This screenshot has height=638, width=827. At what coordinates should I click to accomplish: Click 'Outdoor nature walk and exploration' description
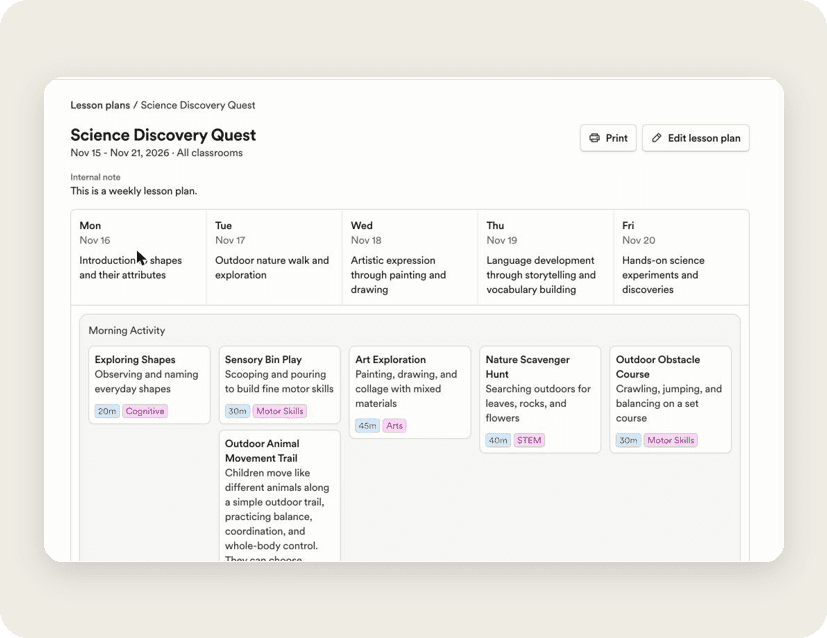click(272, 268)
